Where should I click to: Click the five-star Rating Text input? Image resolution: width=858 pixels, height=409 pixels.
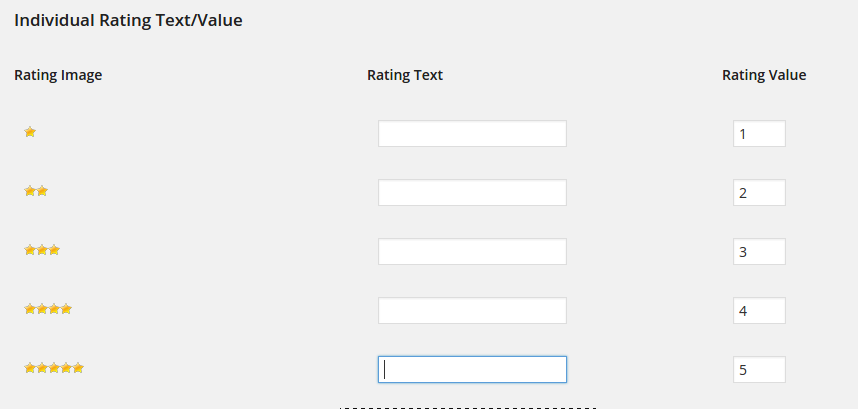click(x=472, y=370)
